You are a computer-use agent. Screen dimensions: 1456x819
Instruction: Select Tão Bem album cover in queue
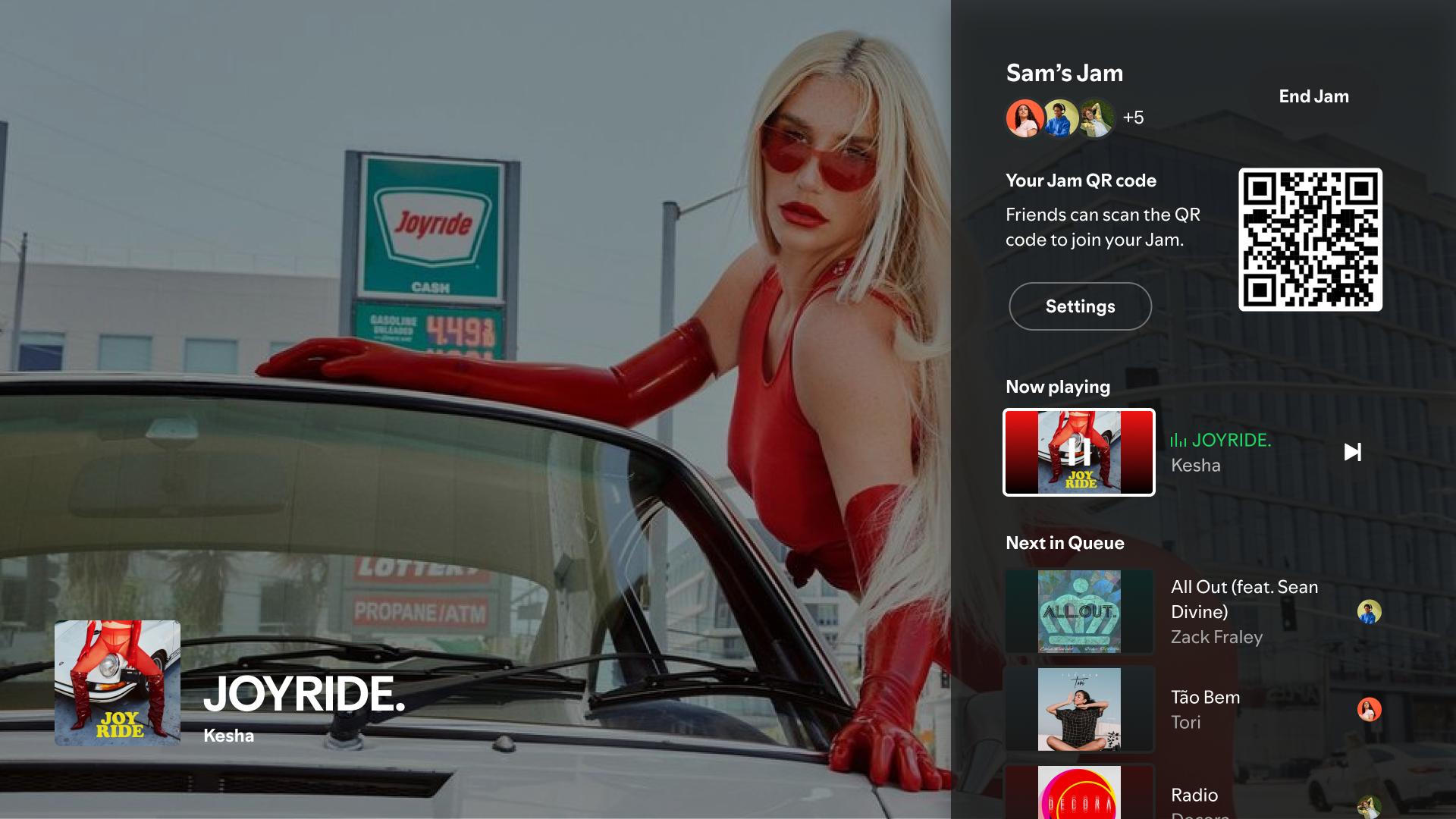coord(1078,710)
